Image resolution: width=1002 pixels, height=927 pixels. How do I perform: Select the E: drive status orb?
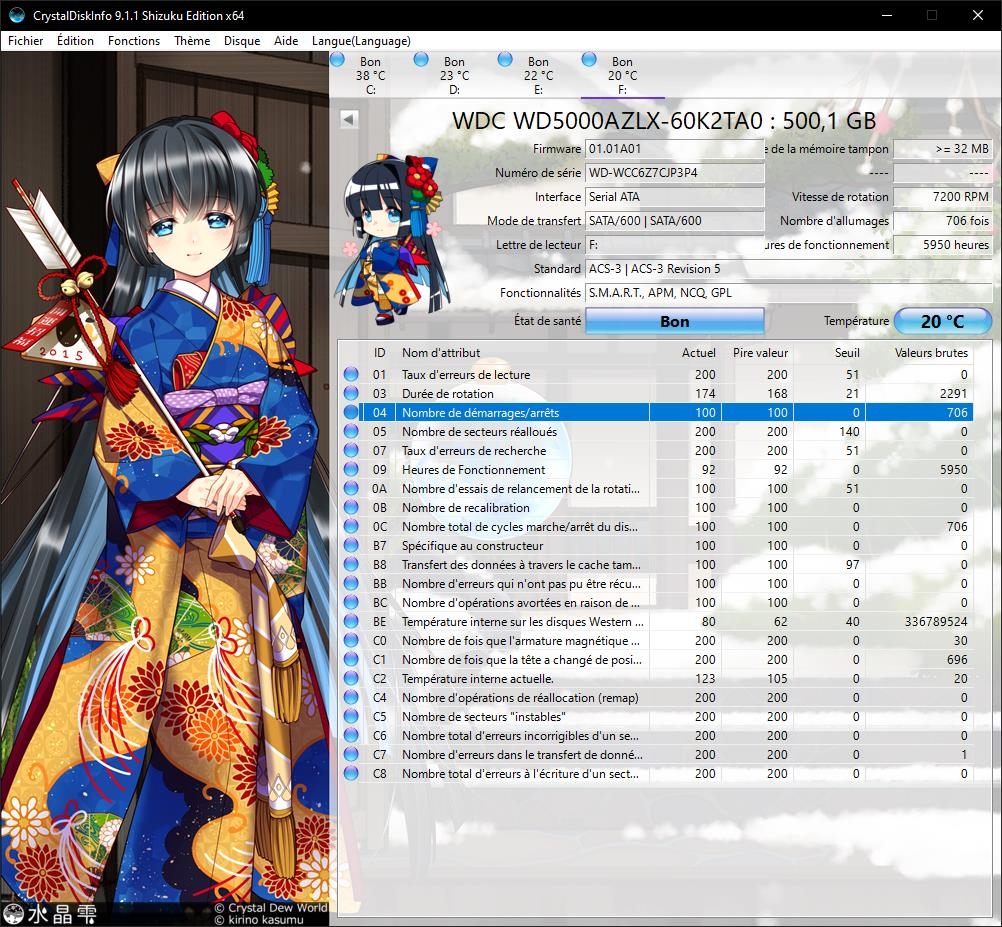[x=505, y=61]
